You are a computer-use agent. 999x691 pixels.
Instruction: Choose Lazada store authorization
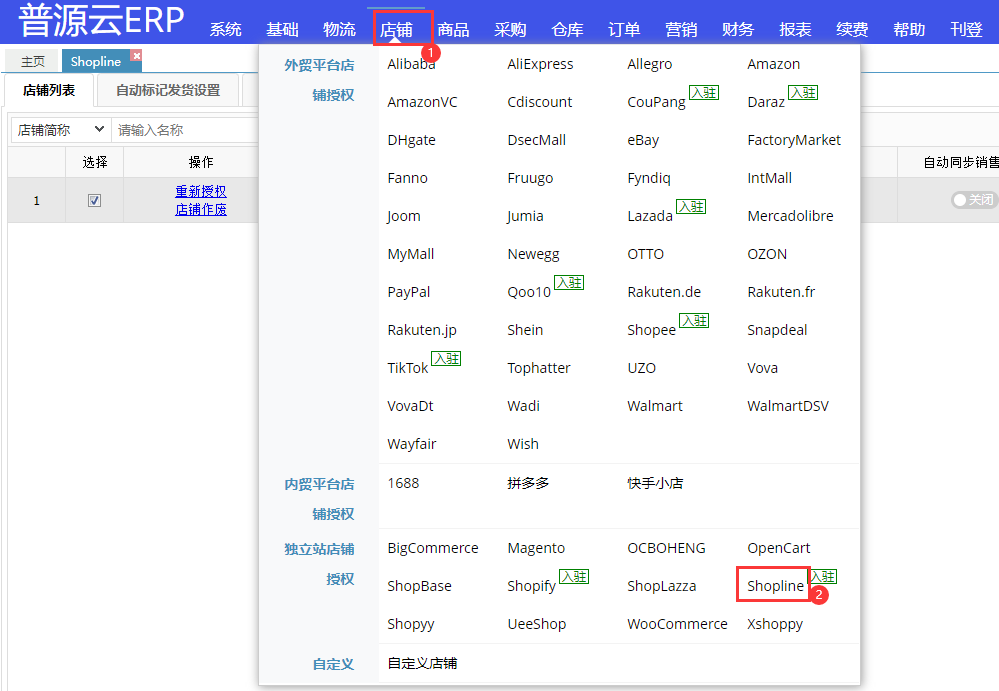coord(650,216)
